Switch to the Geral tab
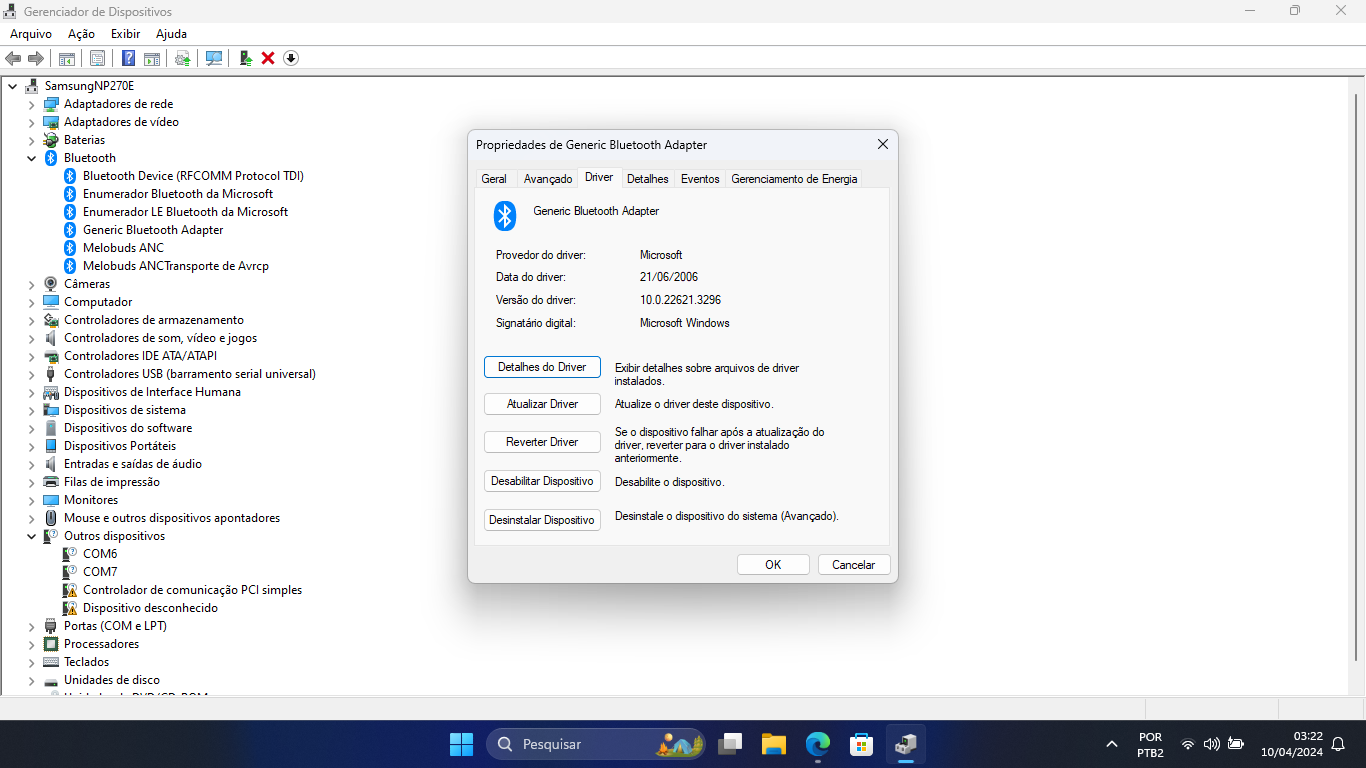The width and height of the screenshot is (1366, 768). [494, 179]
